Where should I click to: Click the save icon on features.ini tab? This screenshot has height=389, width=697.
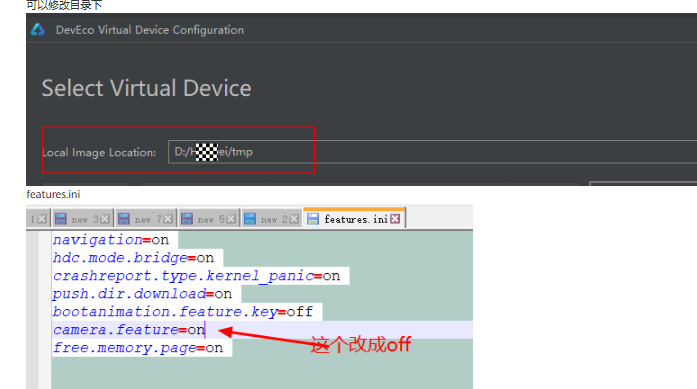pyautogui.click(x=313, y=219)
